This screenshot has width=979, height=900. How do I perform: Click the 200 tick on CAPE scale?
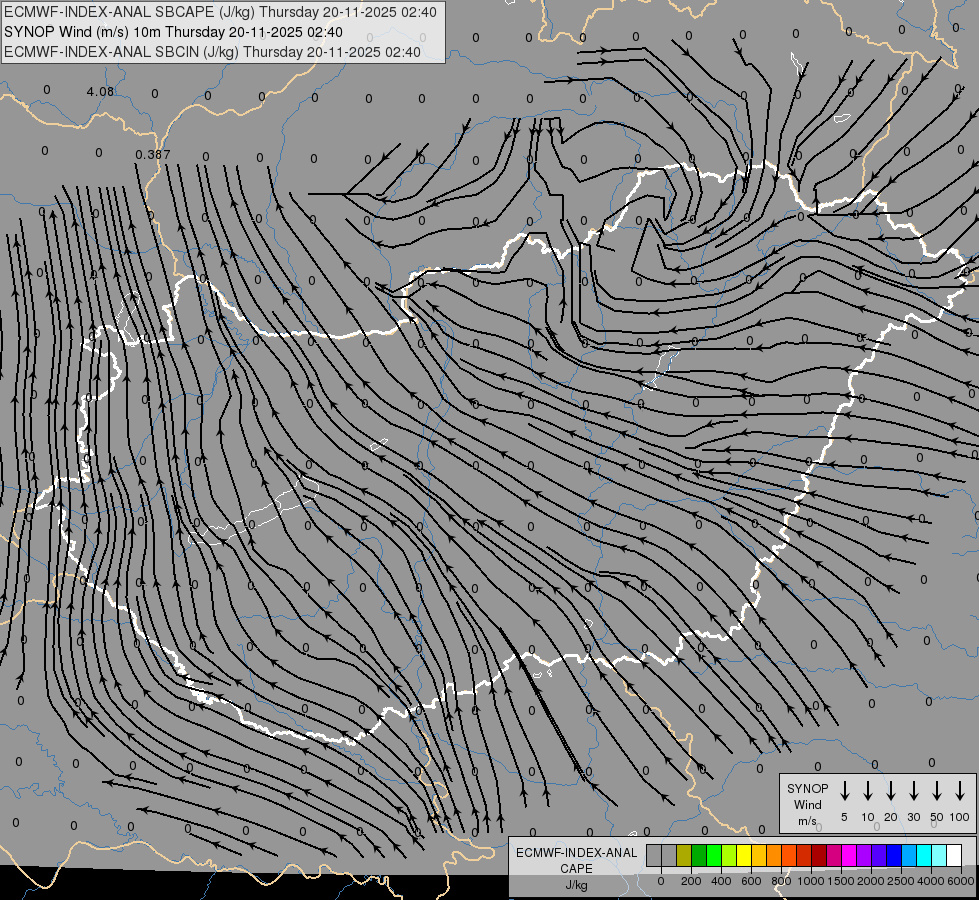[x=691, y=881]
